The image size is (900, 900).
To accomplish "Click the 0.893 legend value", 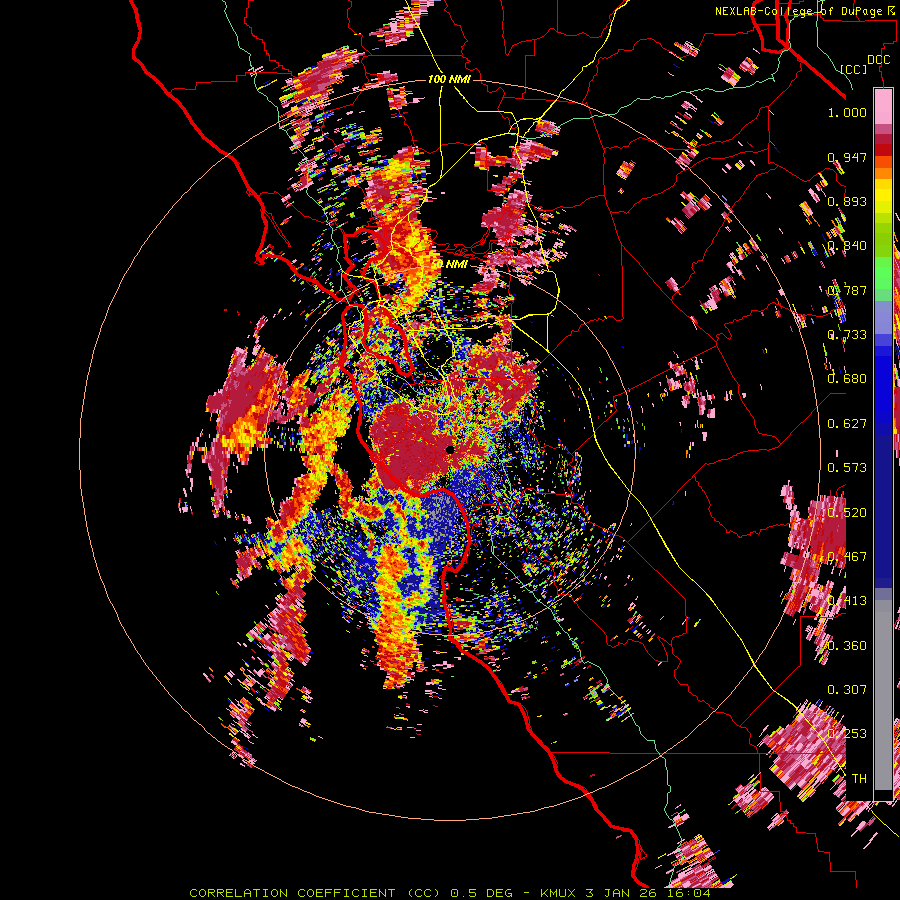I will click(847, 201).
